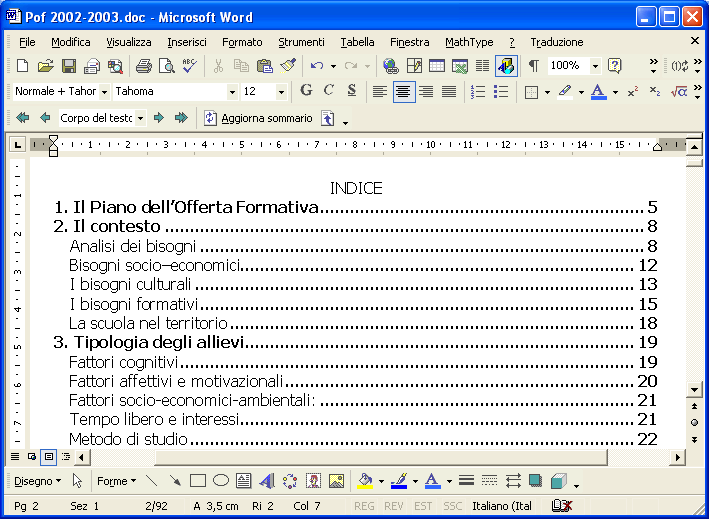Click the vertical scrollbar down arrow
709x519 pixels.
(694, 389)
